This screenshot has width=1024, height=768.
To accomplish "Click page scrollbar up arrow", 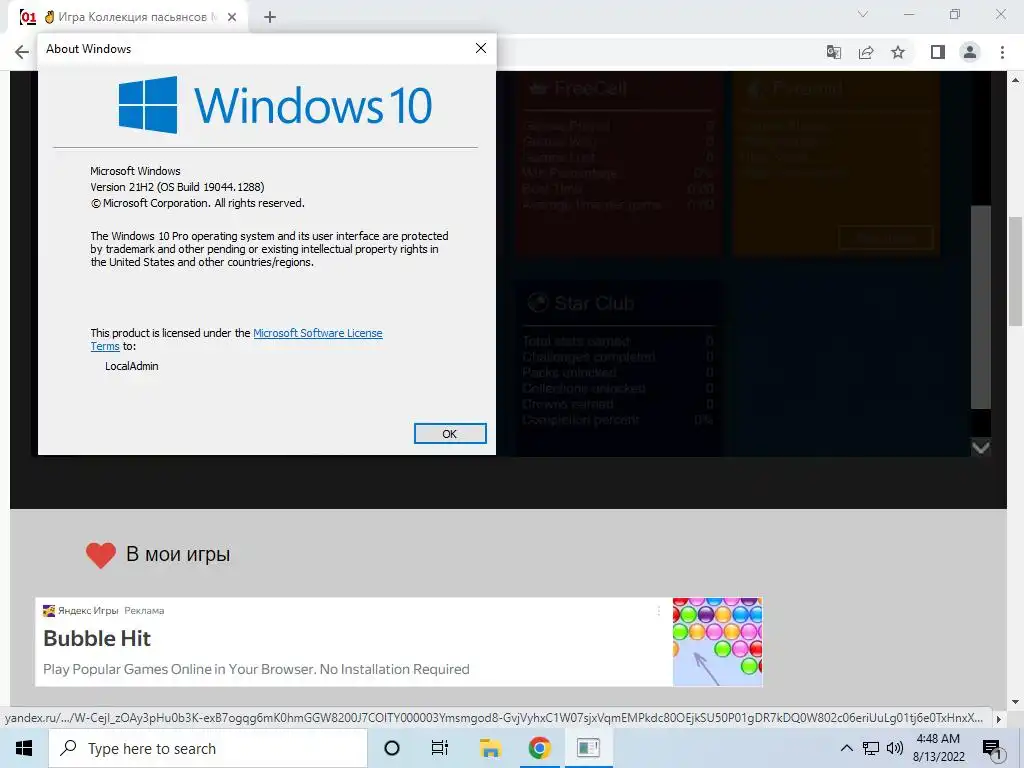I will tap(1016, 80).
